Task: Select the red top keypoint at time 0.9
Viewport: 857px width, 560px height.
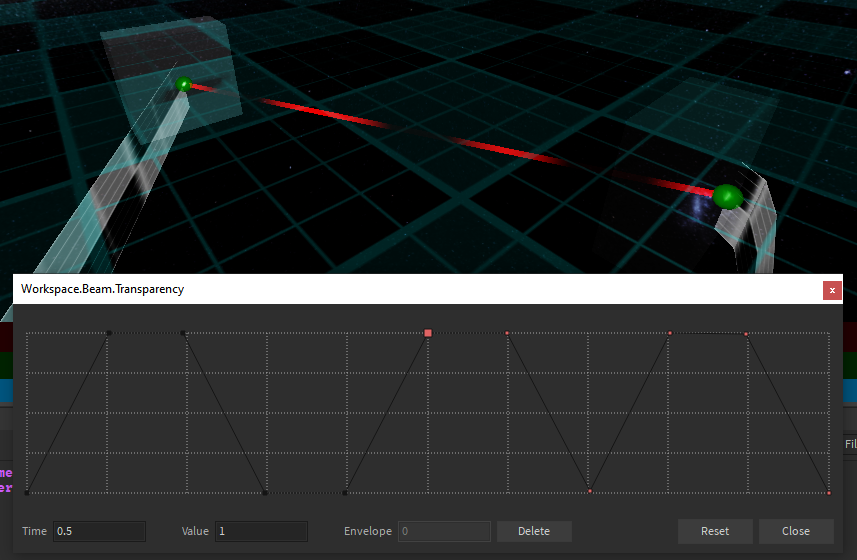Action: coord(746,334)
